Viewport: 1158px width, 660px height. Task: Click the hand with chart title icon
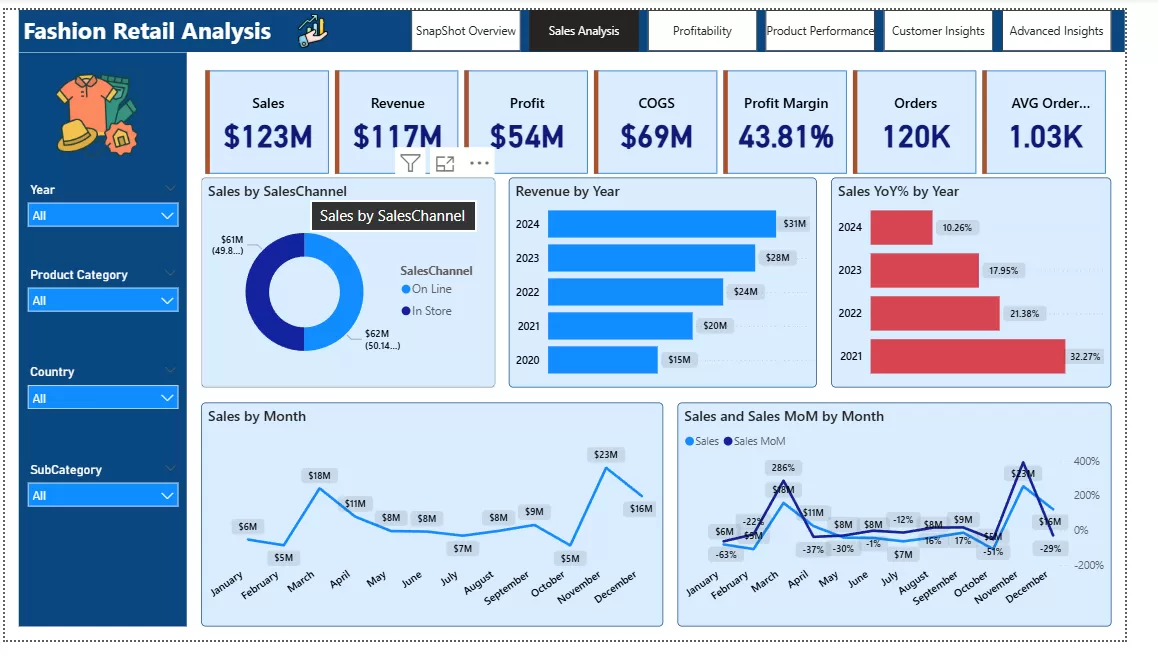(313, 31)
